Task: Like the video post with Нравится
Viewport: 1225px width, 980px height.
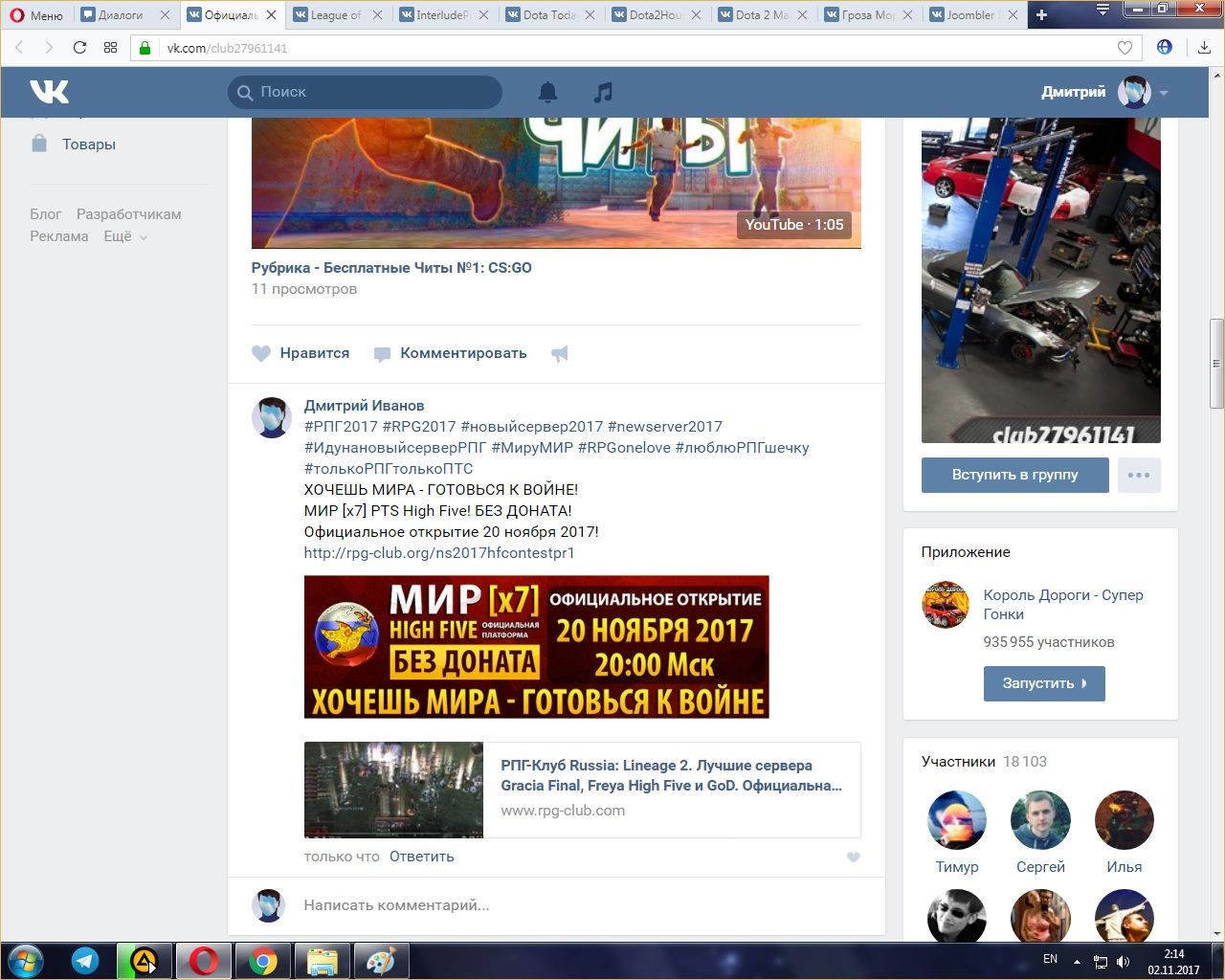Action: 301,353
